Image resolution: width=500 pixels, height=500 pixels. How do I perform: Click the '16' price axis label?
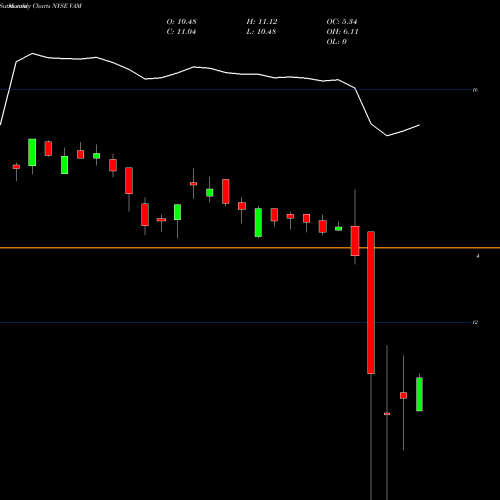coord(475,90)
